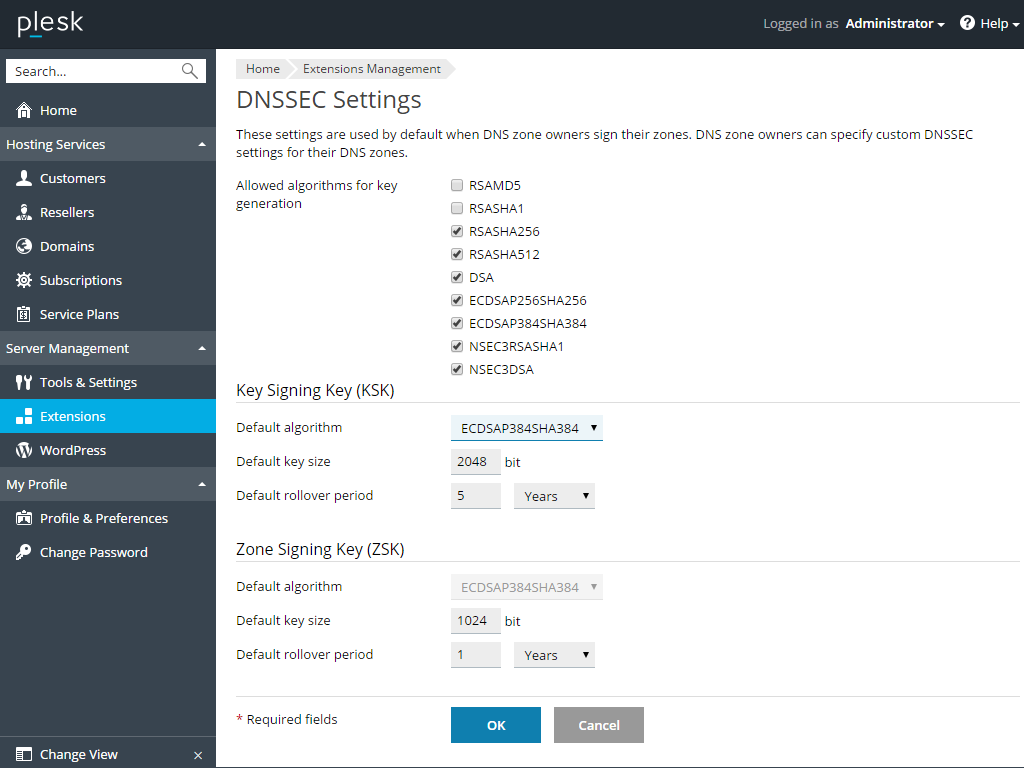Open the ZSK rollover period Years dropdown
The height and width of the screenshot is (768, 1024).
(x=554, y=655)
